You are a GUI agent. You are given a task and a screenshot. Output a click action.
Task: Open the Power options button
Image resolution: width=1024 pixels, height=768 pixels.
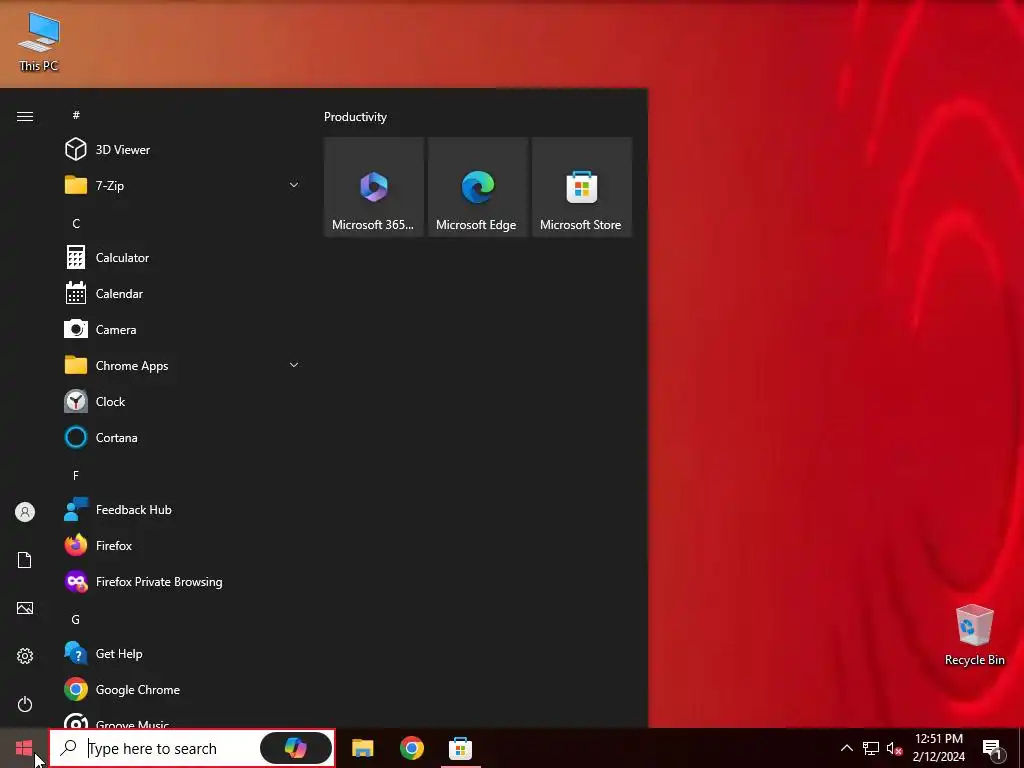[x=25, y=704]
